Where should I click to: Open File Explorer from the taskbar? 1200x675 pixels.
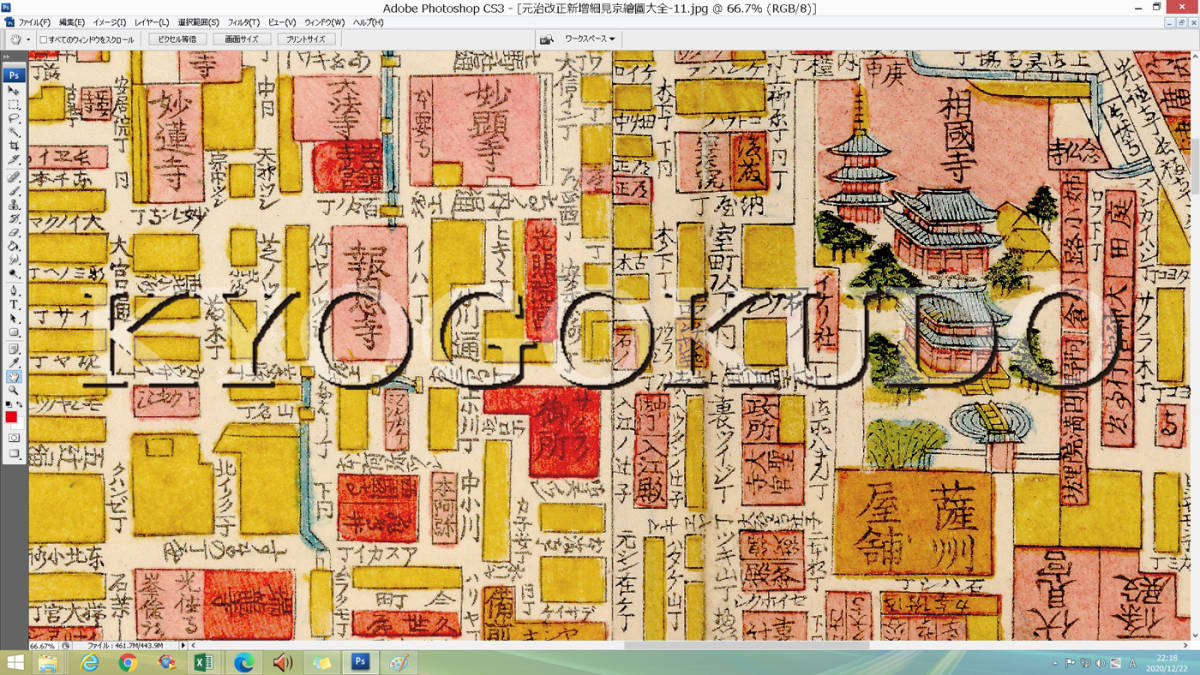coord(48,663)
